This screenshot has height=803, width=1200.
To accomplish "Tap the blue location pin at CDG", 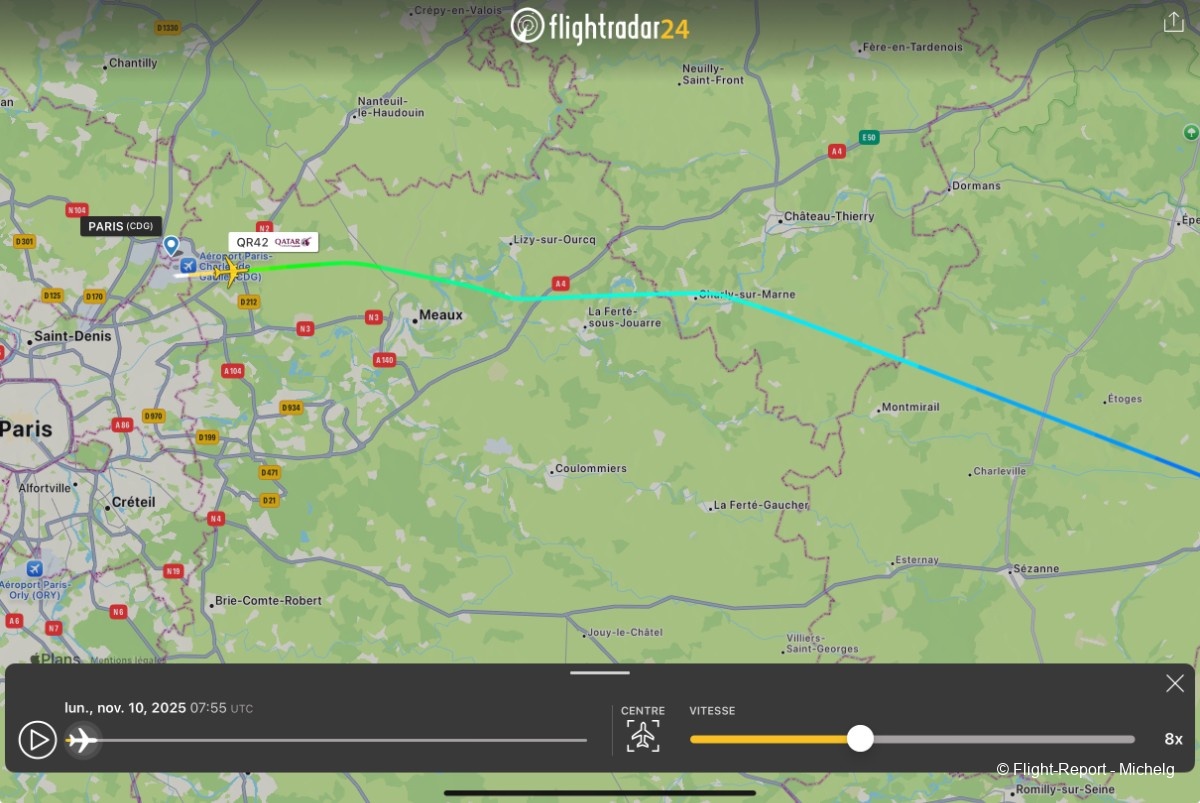I will point(171,245).
